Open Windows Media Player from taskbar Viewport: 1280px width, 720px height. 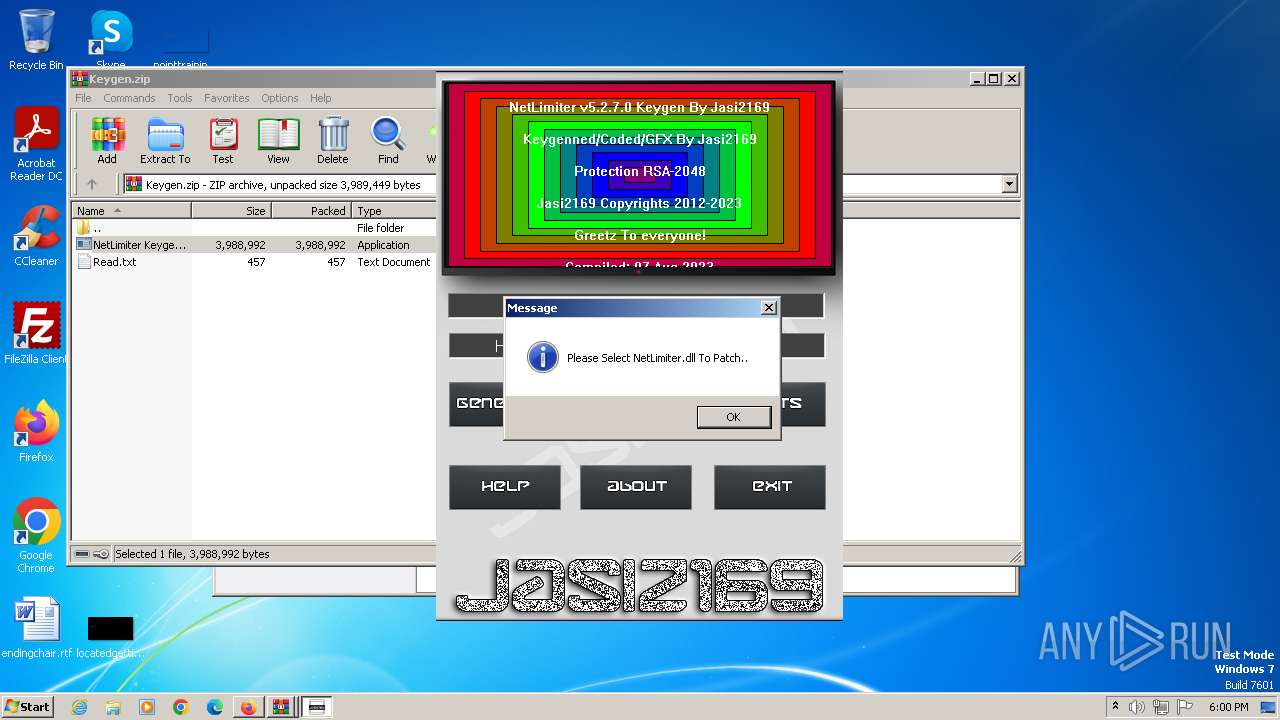[x=147, y=707]
